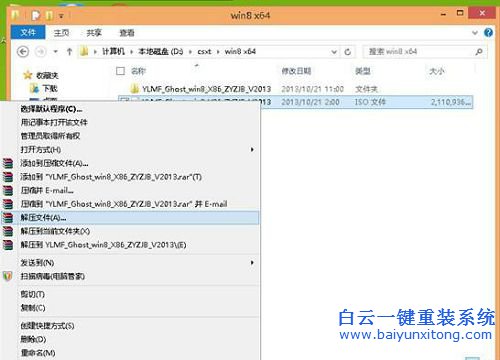
Task: Open 下载 in navigation pane
Action: point(50,88)
